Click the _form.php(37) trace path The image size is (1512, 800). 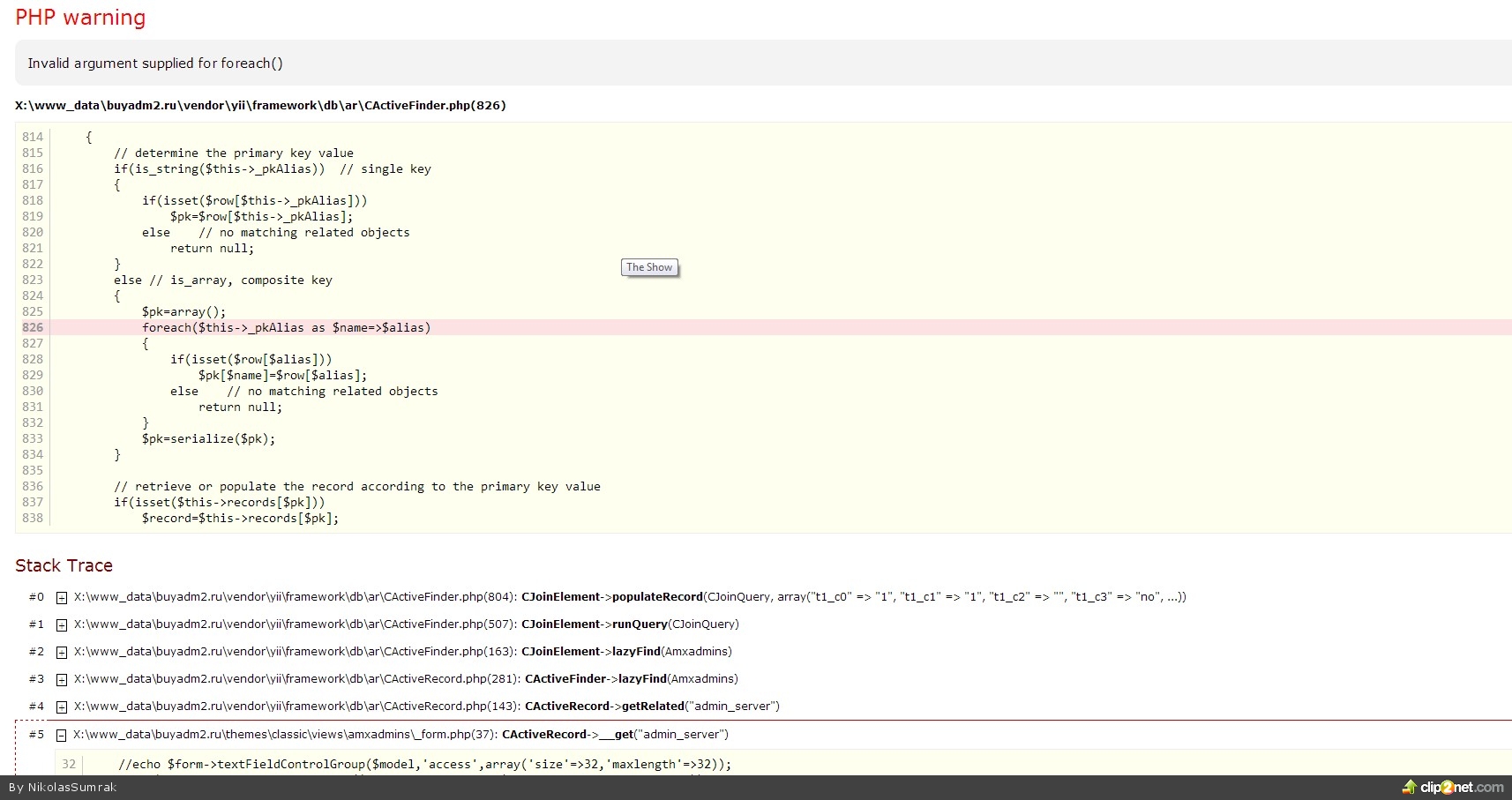(285, 735)
